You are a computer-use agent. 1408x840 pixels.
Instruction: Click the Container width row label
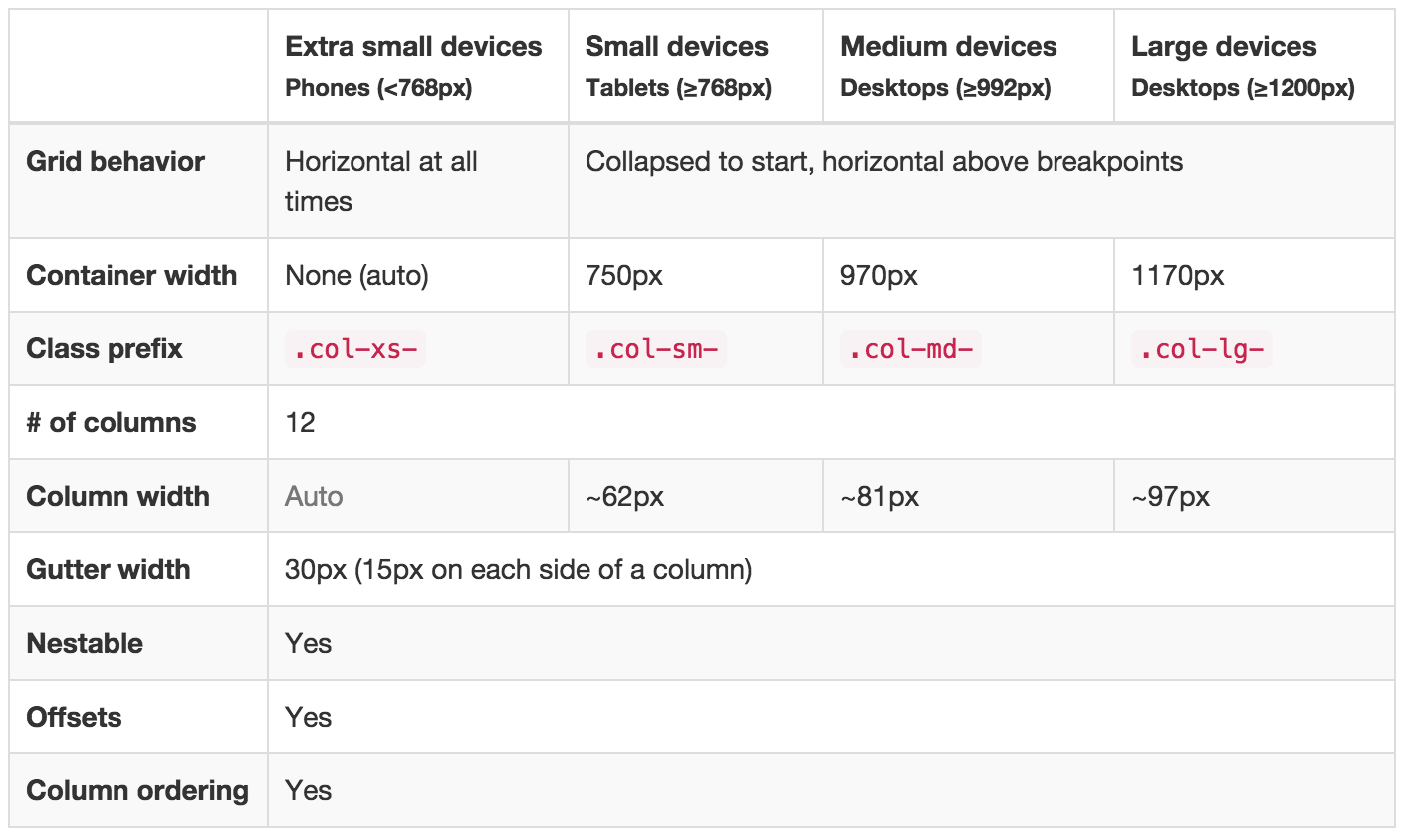pyautogui.click(x=131, y=275)
